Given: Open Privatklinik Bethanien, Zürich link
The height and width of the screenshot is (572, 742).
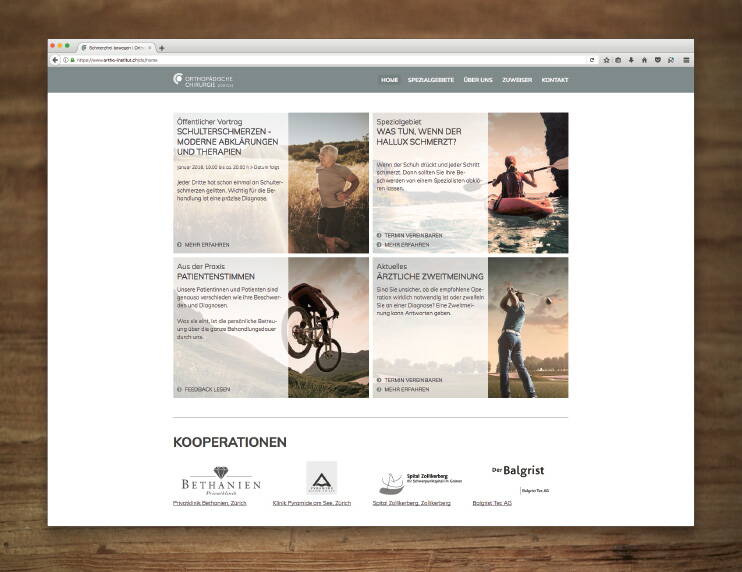Looking at the screenshot, I should coord(210,503).
